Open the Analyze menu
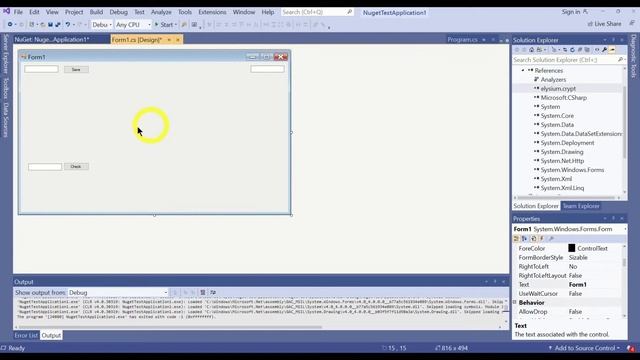 tap(161, 12)
